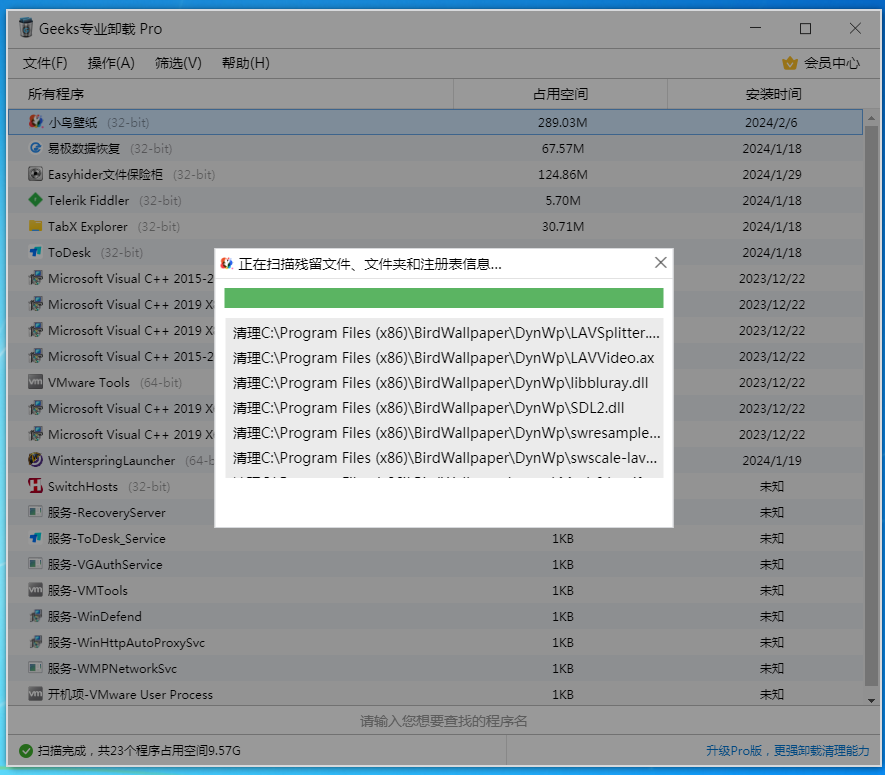Open the 文件(F) menu
Image resolution: width=885 pixels, height=775 pixels.
pos(45,63)
